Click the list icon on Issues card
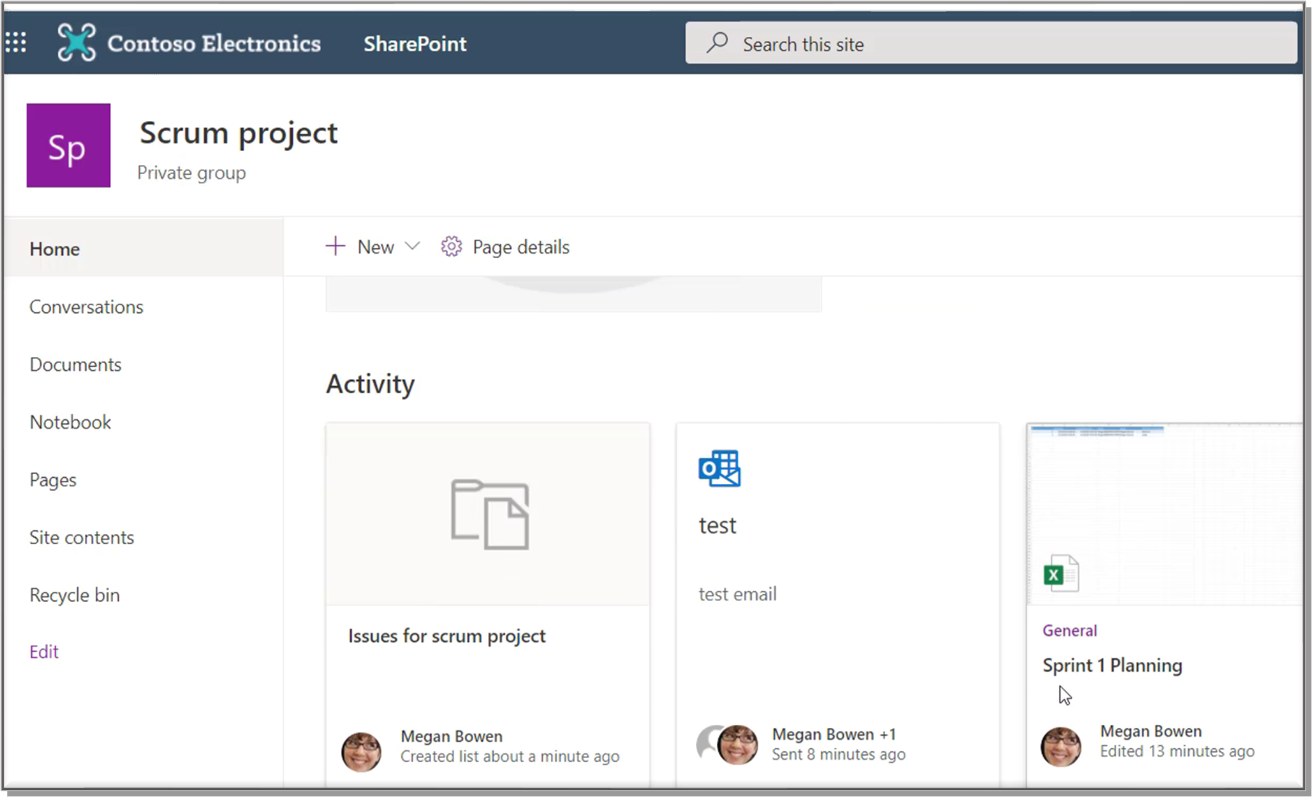 489,514
